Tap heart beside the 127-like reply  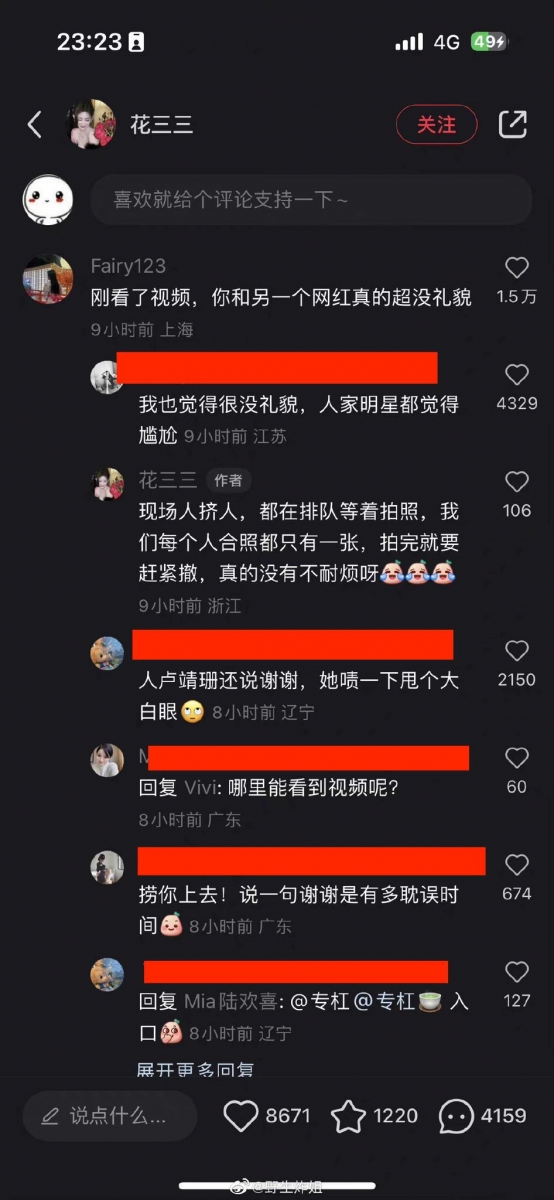517,972
